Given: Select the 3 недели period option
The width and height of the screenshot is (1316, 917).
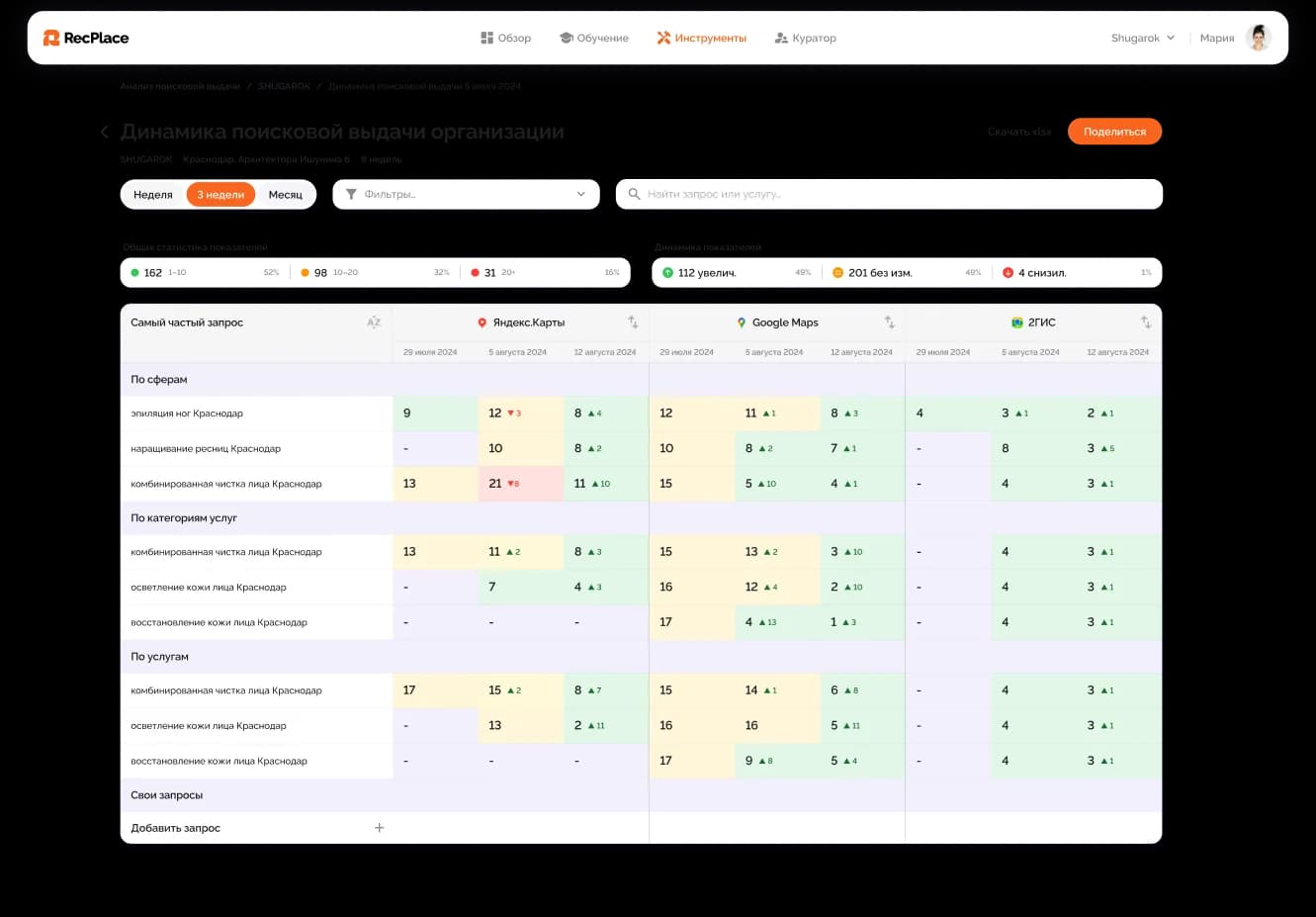Looking at the screenshot, I should [x=220, y=195].
